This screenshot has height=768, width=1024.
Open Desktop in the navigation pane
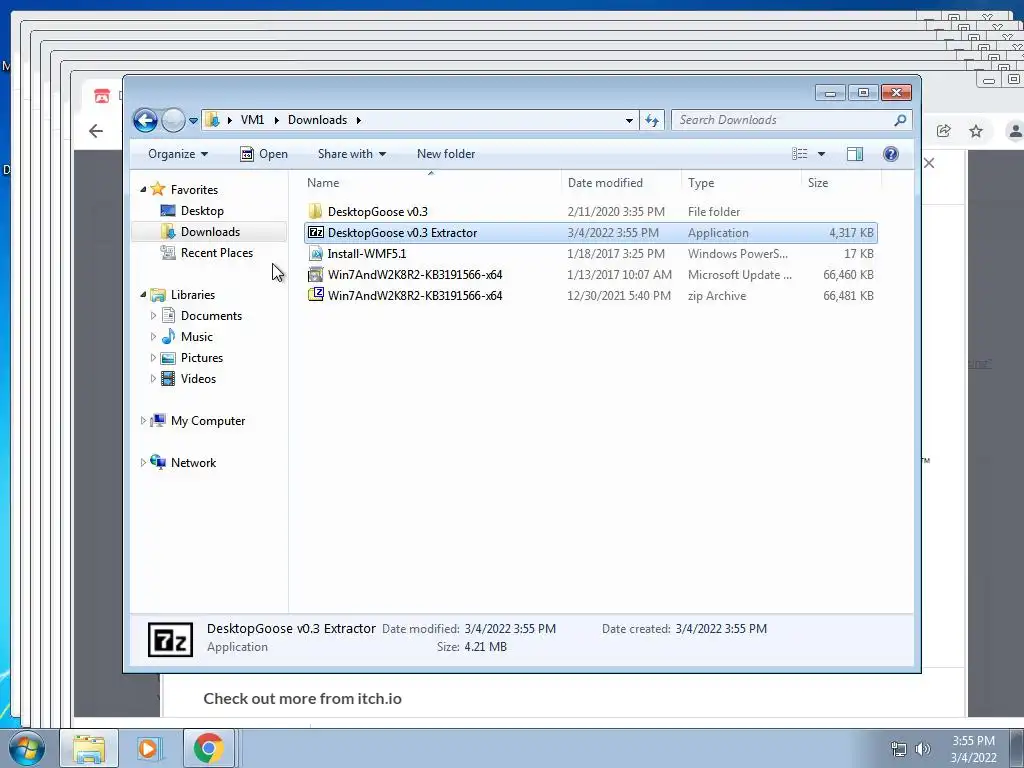pyautogui.click(x=202, y=211)
